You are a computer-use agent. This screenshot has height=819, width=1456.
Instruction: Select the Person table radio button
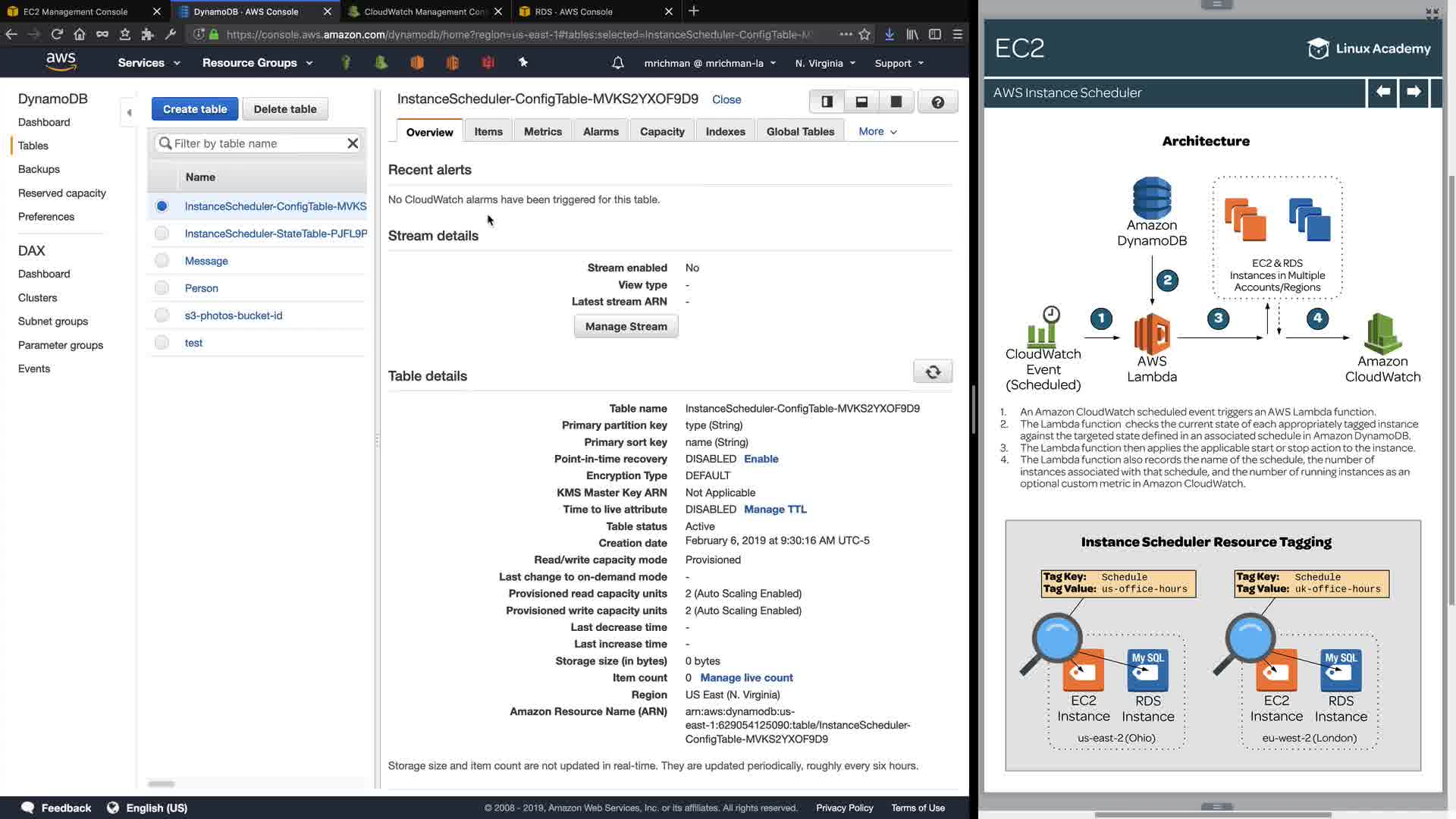pos(162,288)
